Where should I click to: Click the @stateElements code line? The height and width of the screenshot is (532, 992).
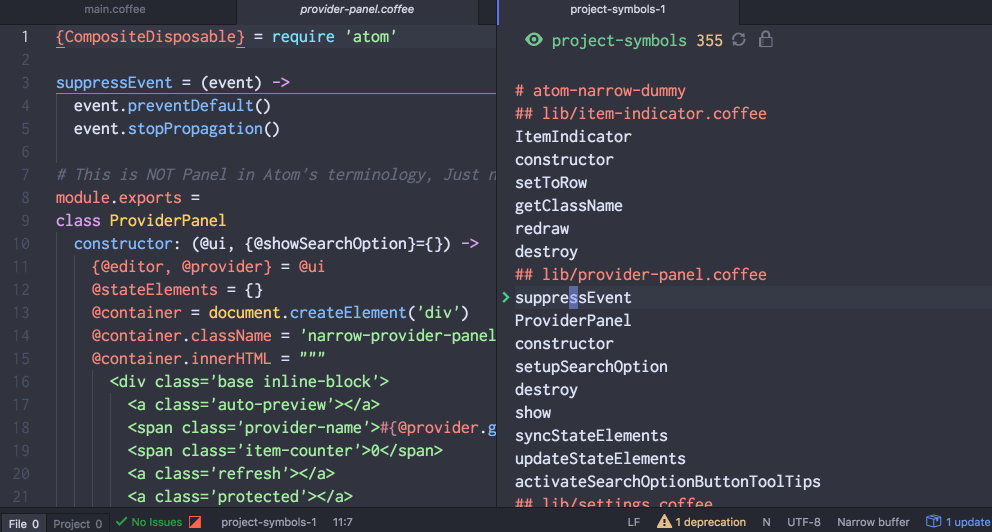tap(177, 290)
